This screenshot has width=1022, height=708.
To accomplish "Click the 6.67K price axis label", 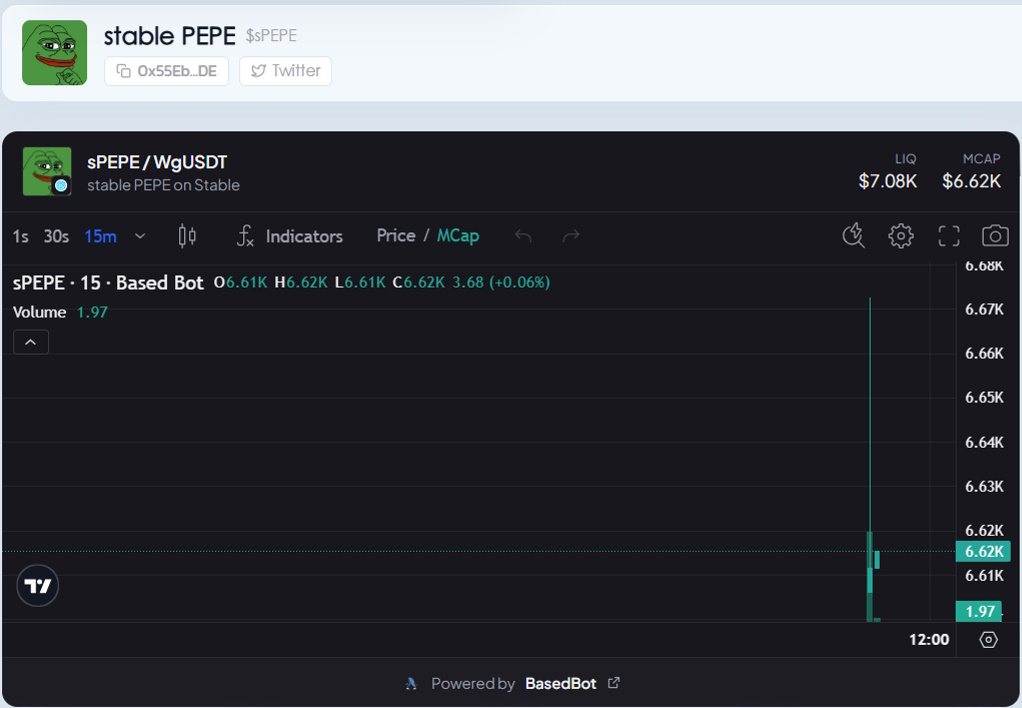I will 984,309.
